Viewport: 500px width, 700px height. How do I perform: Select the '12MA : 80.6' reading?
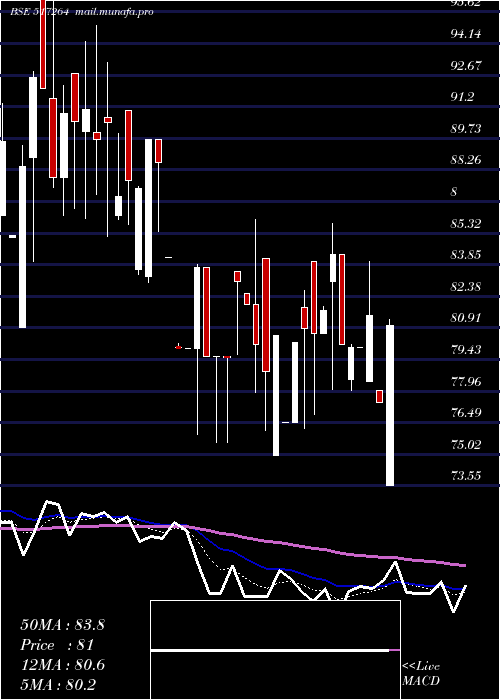(62, 665)
